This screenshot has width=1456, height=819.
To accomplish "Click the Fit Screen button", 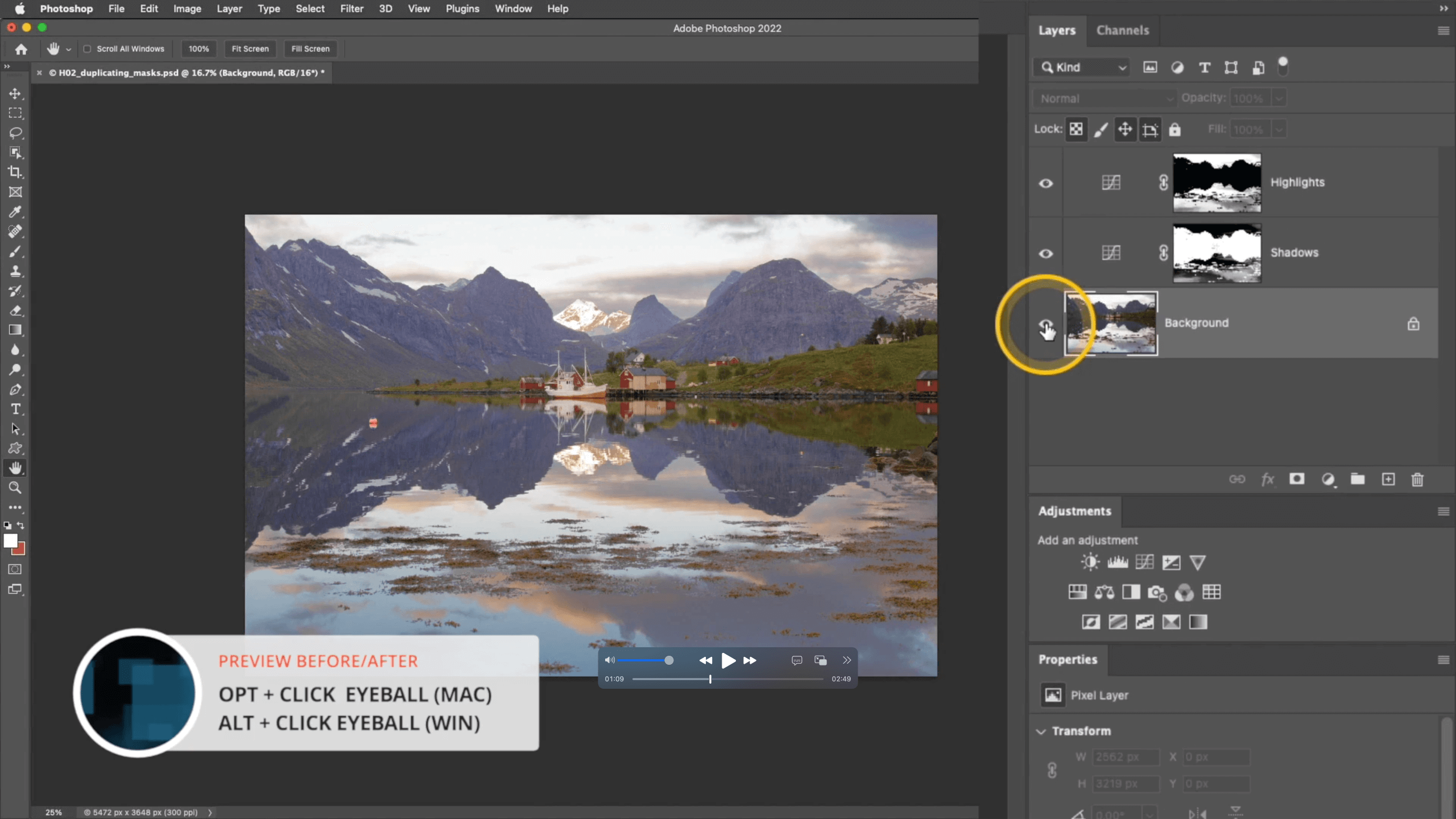I will point(250,49).
